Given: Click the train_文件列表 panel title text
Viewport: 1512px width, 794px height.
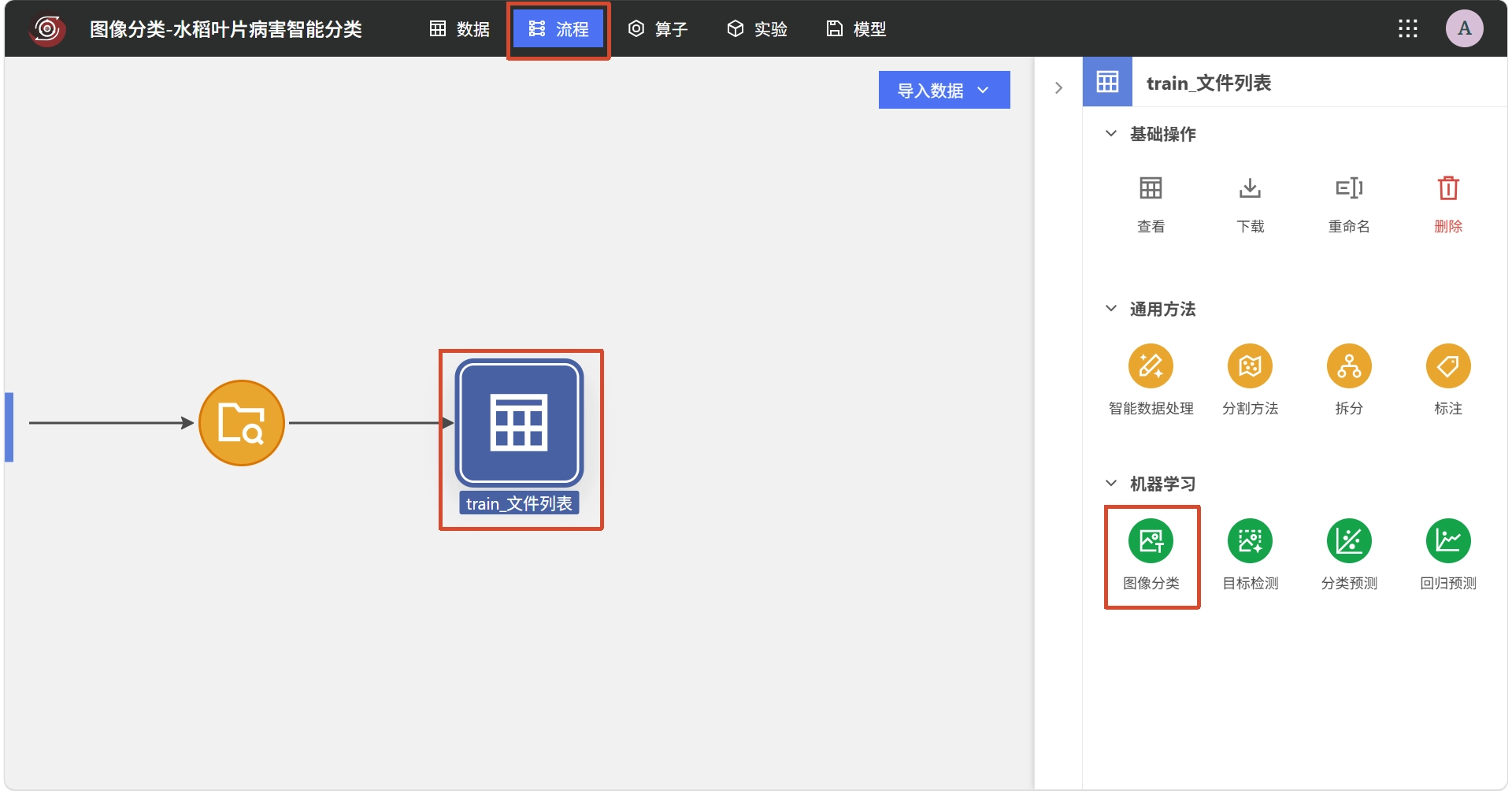Looking at the screenshot, I should [1209, 83].
